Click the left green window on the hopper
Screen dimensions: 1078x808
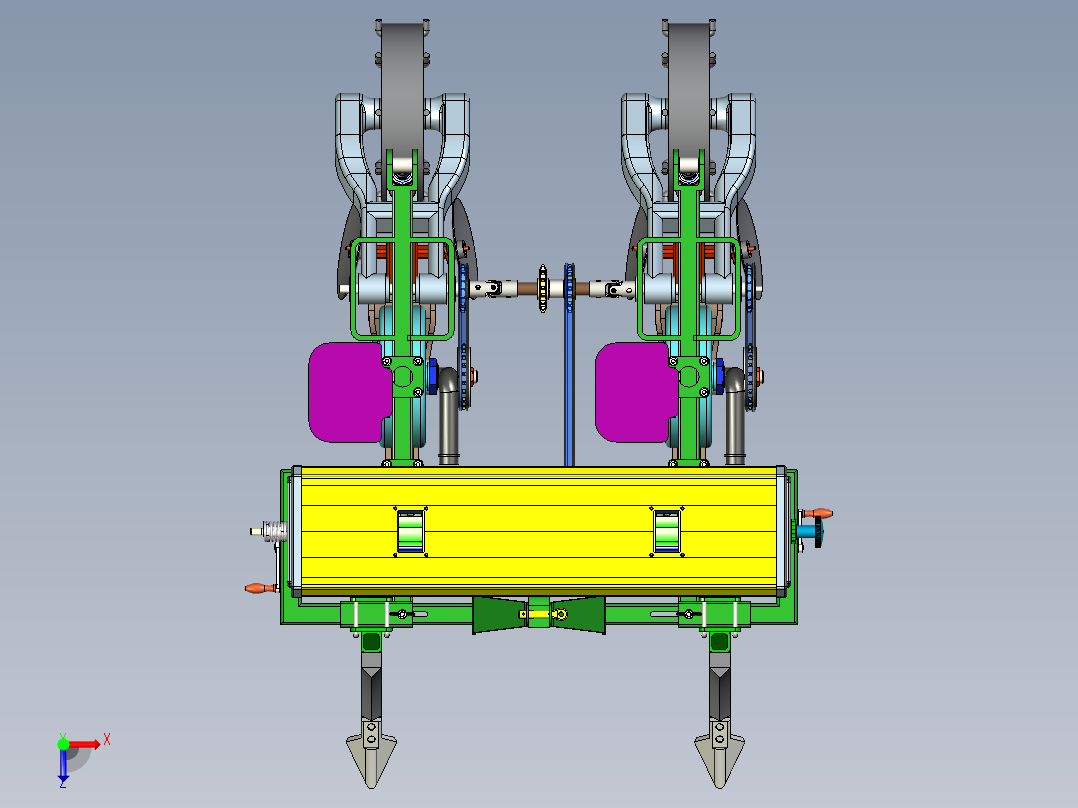(x=410, y=532)
